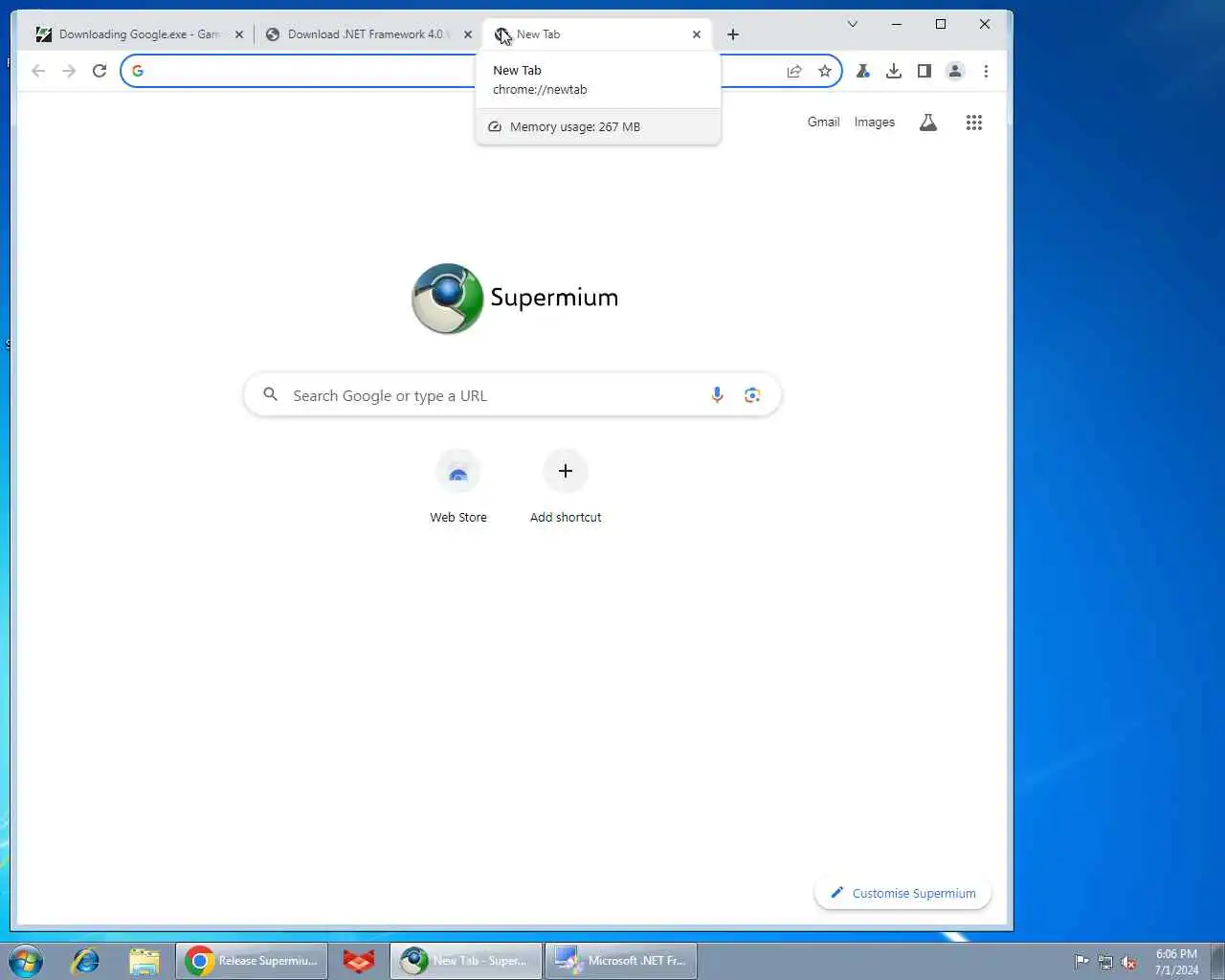Search by image with lens icon
This screenshot has height=980, width=1225.
tap(752, 395)
